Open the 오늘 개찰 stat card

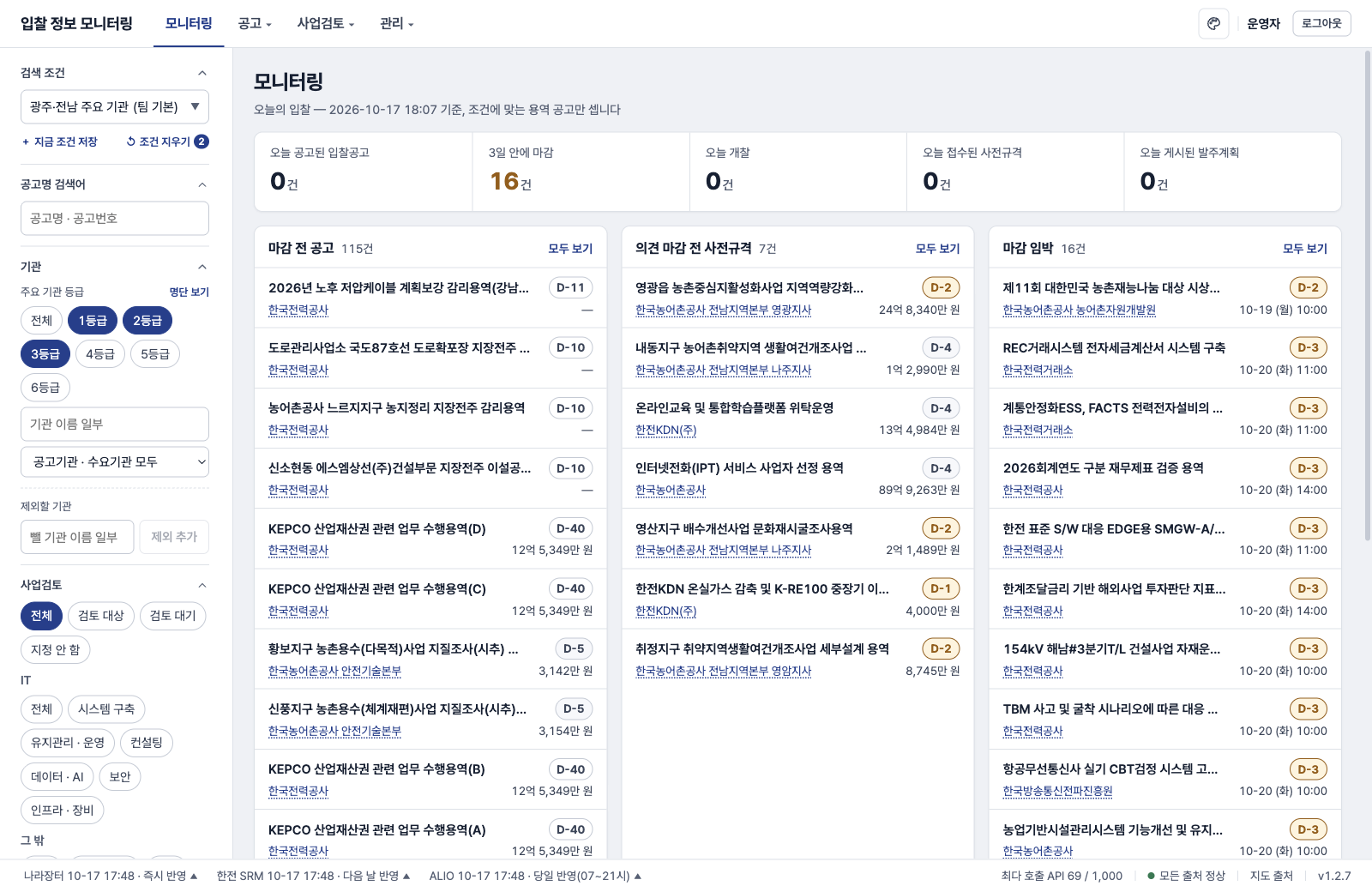[798, 172]
